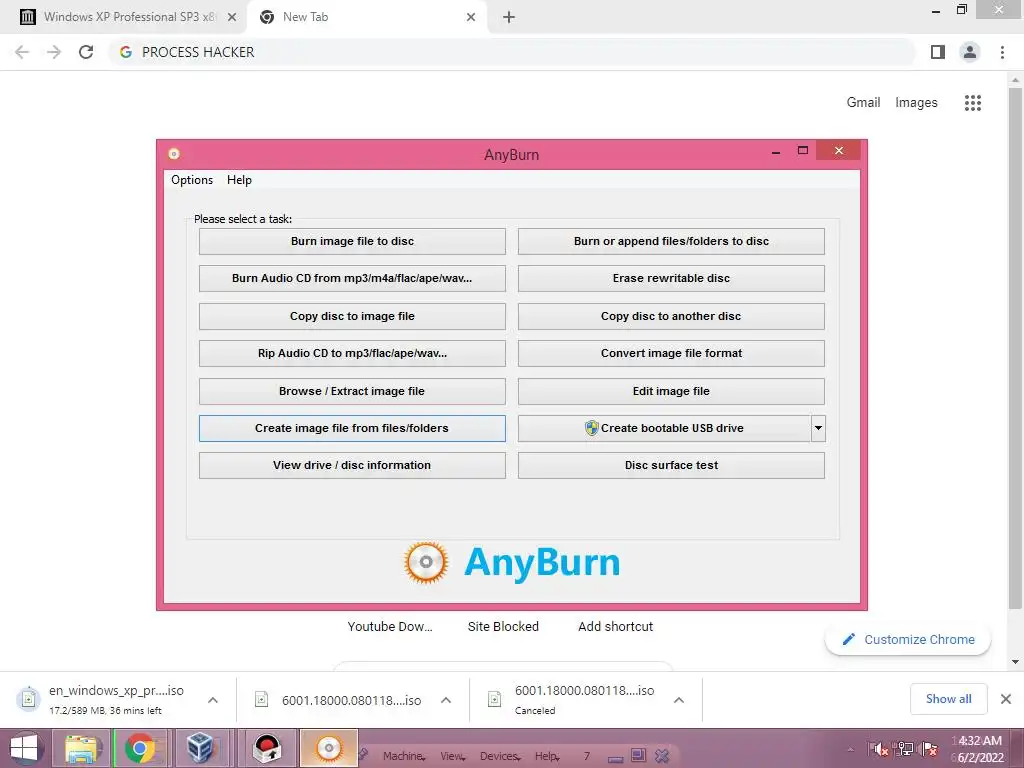Click Action Center flag tray icon
This screenshot has width=1024, height=768.
point(930,750)
